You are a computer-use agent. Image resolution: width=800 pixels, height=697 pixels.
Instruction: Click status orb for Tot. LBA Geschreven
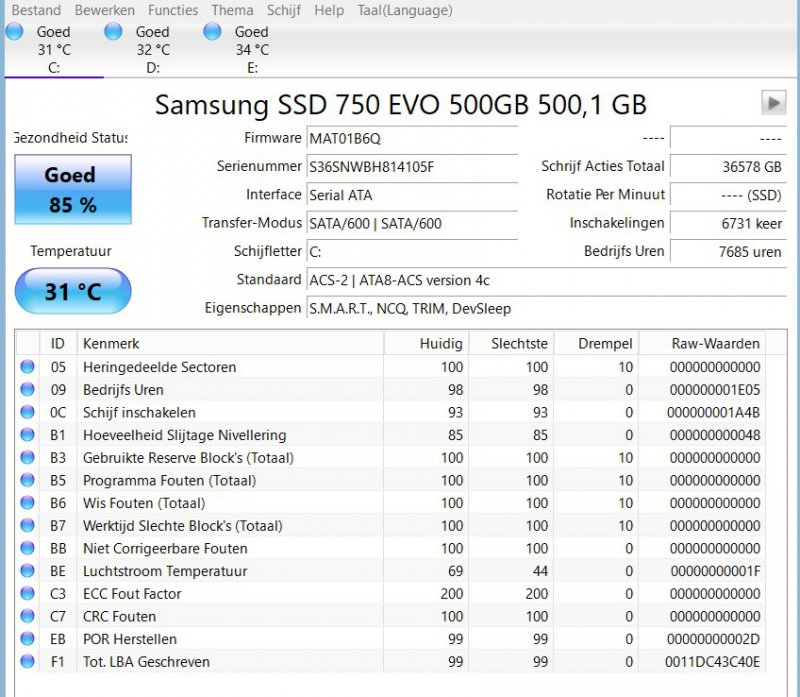click(28, 661)
